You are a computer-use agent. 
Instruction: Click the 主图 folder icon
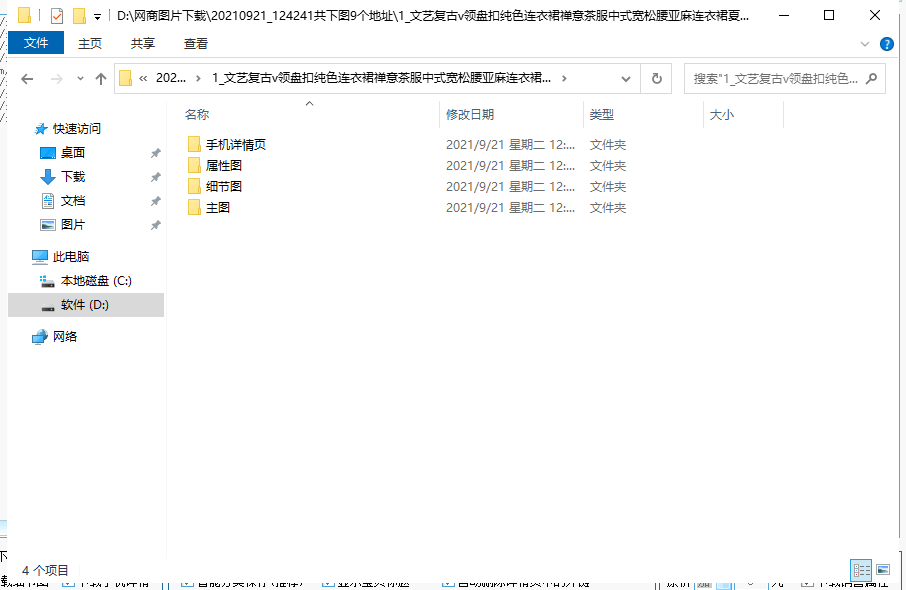[x=193, y=208]
